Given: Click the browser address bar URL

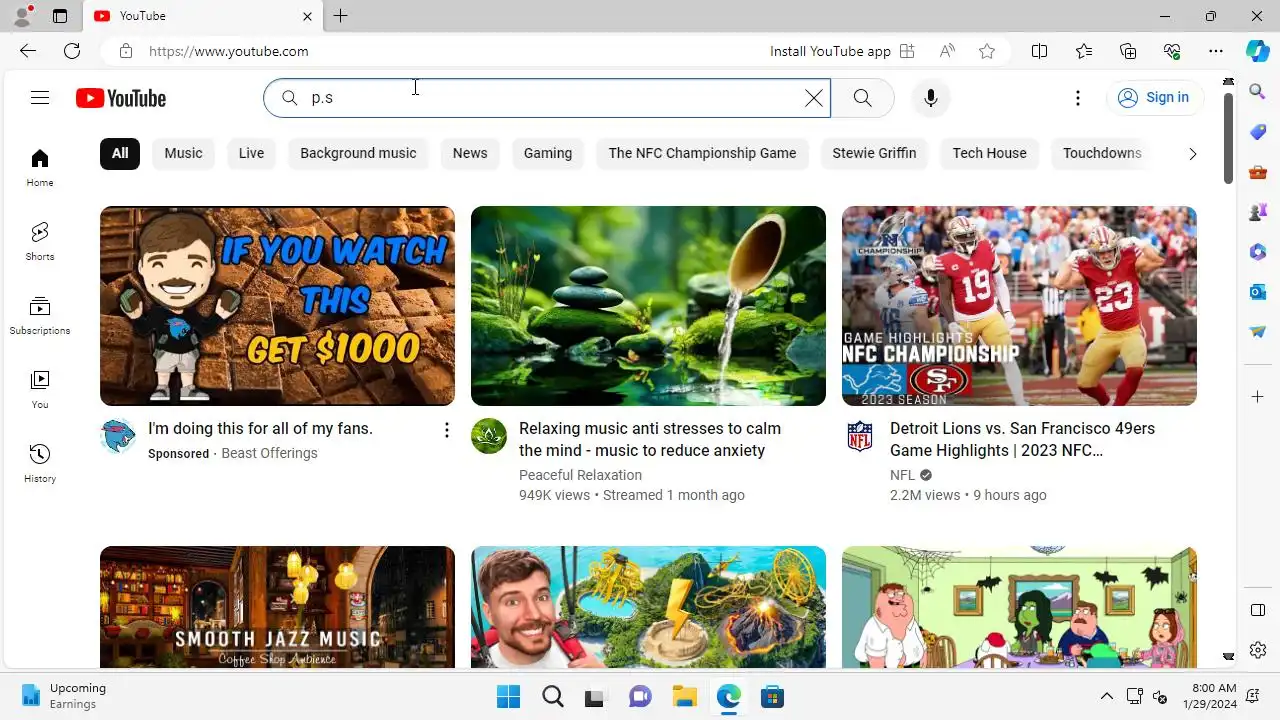Looking at the screenshot, I should click(229, 51).
